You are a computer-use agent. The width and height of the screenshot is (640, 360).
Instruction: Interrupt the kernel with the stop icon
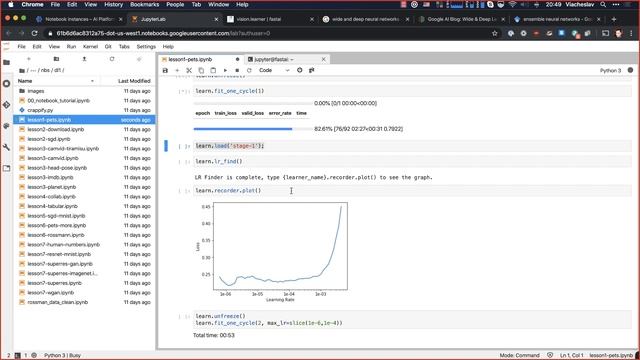click(237, 70)
